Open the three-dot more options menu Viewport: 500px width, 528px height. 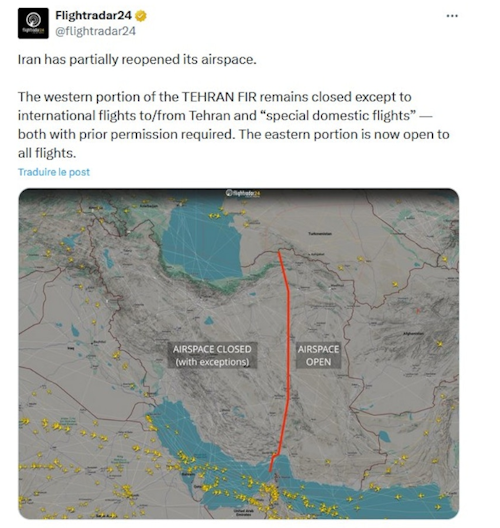click(452, 16)
